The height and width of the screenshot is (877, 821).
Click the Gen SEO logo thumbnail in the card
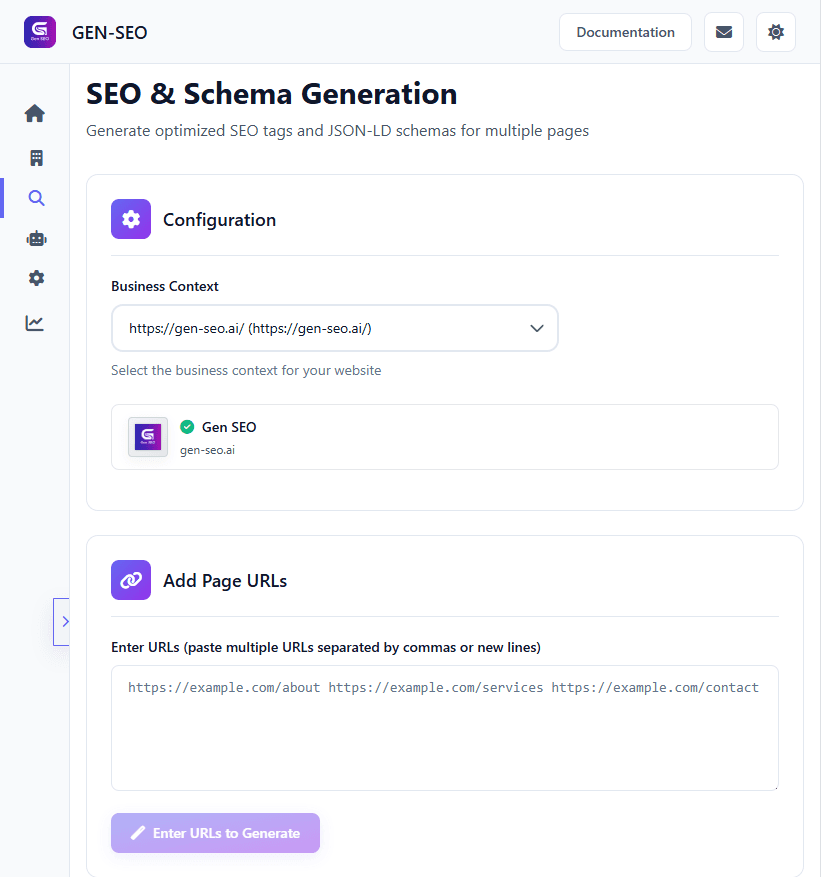click(147, 437)
